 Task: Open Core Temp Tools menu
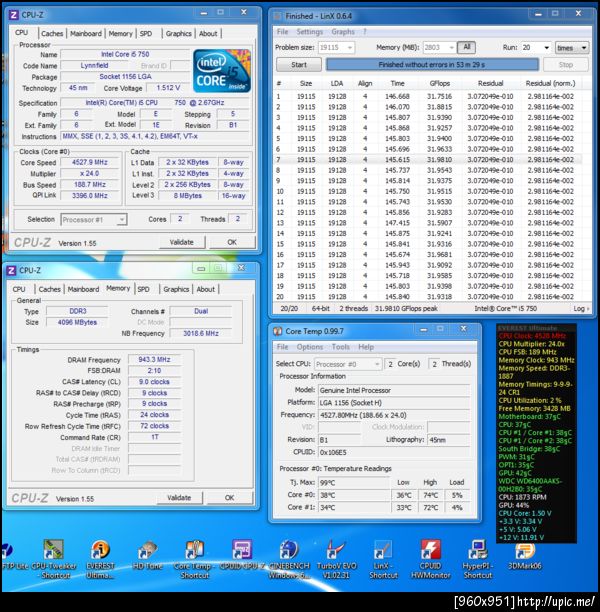pyautogui.click(x=340, y=347)
